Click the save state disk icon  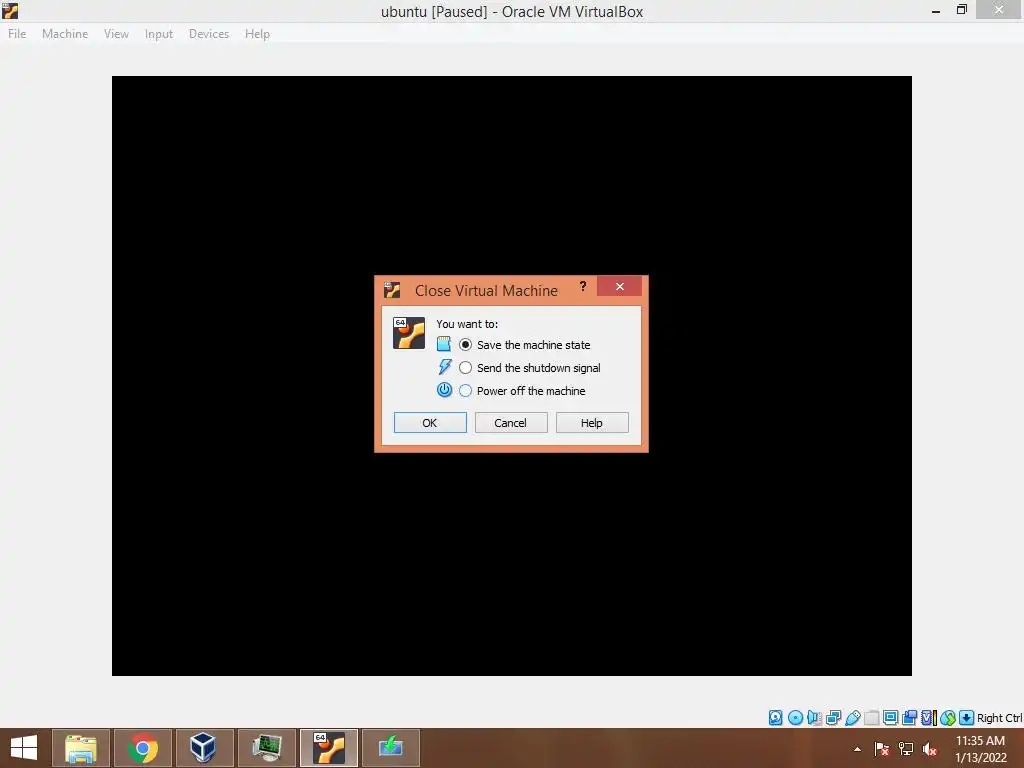[443, 344]
